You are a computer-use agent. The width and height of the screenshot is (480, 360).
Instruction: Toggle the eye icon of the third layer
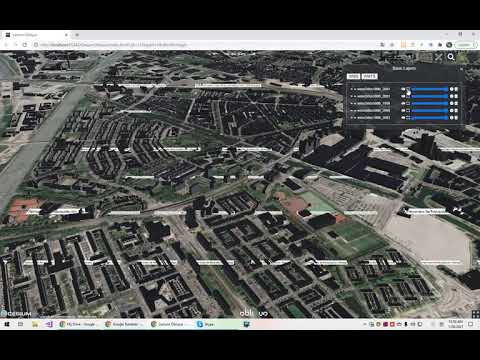(x=403, y=103)
